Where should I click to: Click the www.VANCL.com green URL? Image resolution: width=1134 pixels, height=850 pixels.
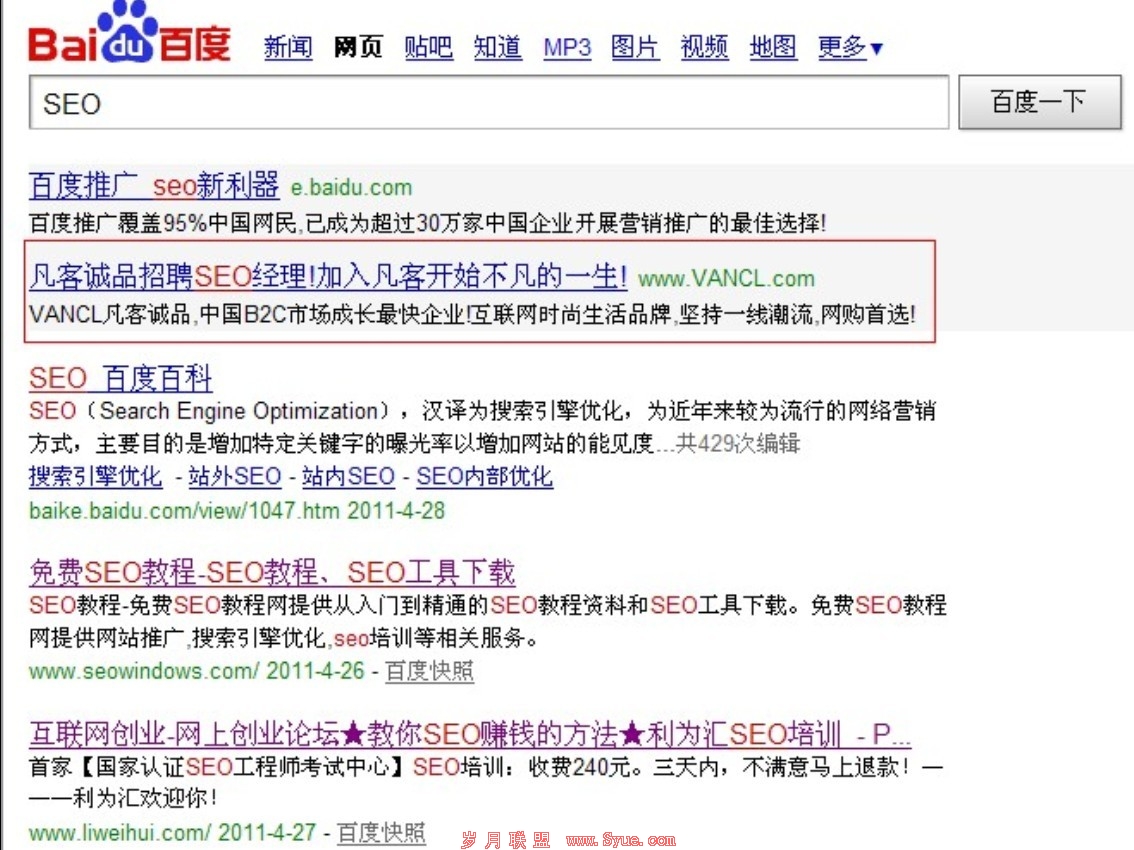[x=726, y=279]
